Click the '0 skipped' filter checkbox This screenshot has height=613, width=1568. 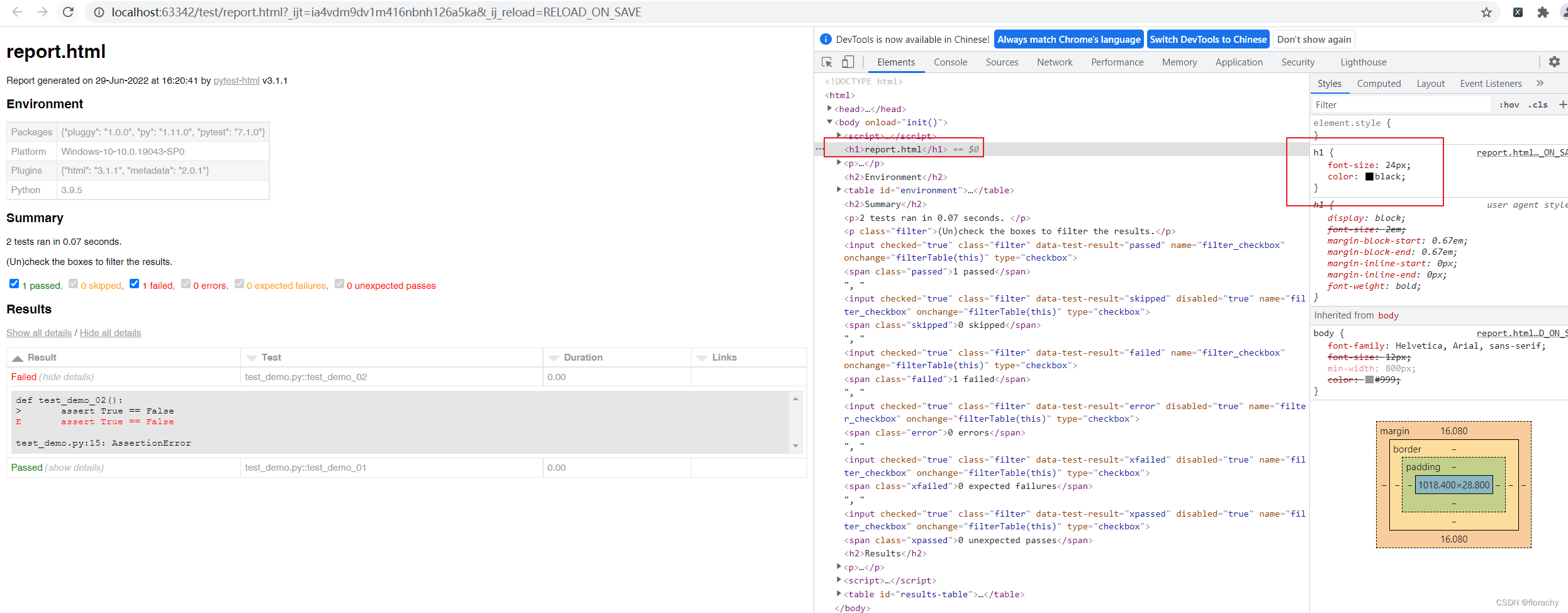[73, 284]
